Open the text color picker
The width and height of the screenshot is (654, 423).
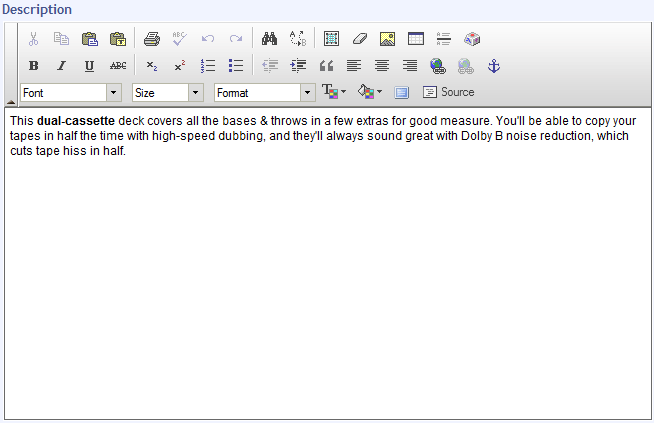point(333,92)
